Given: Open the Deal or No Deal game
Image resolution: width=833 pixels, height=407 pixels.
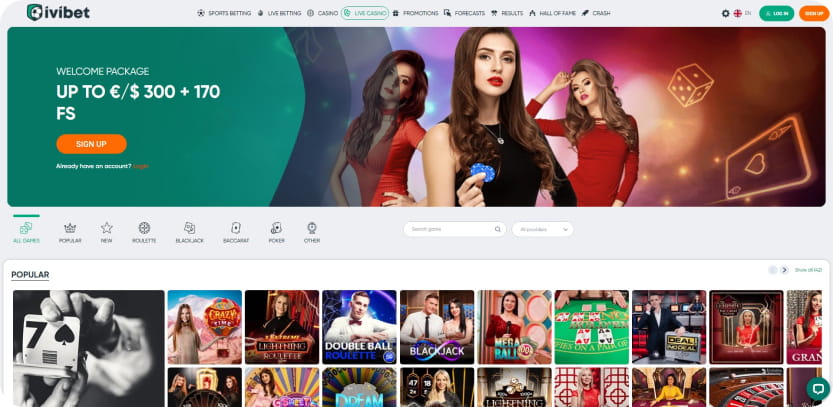Looking at the screenshot, I should (669, 327).
